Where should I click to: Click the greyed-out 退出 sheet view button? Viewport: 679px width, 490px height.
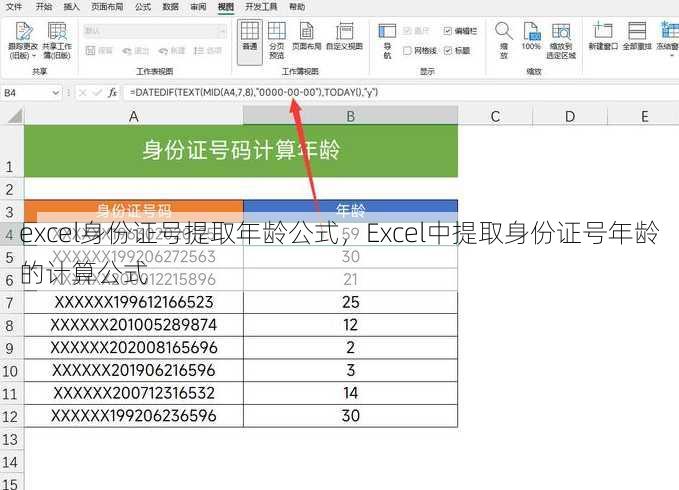tap(136, 51)
